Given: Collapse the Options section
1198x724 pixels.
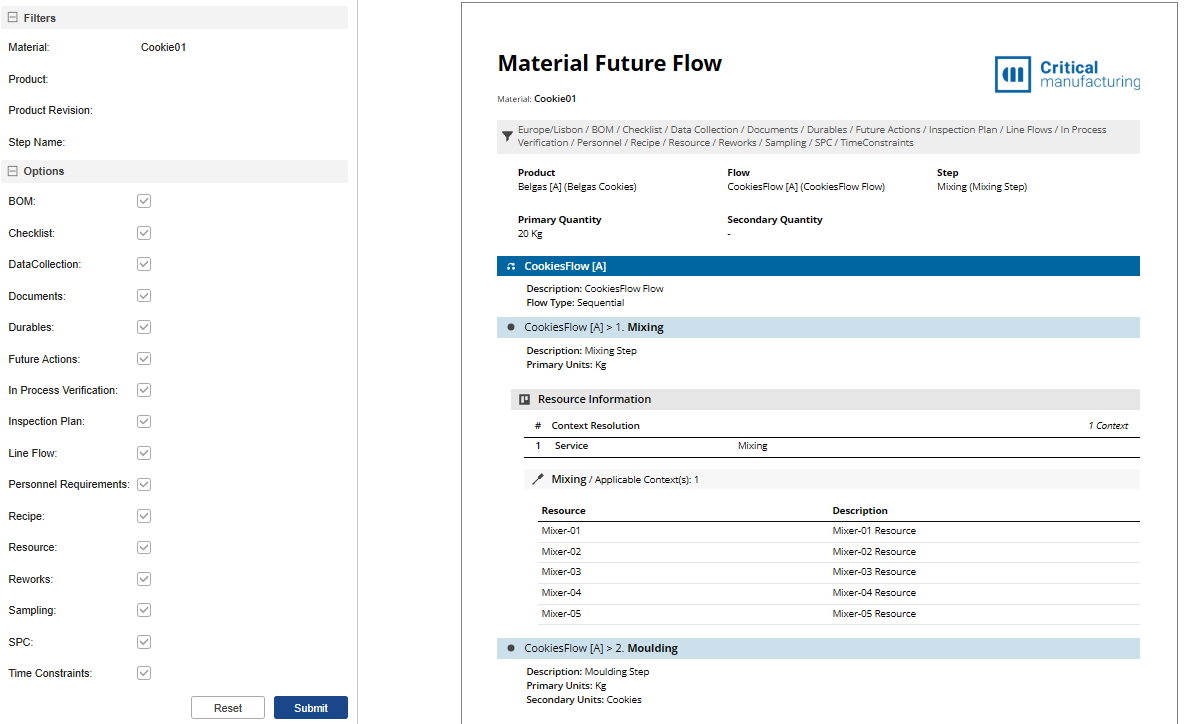Looking at the screenshot, I should [13, 171].
